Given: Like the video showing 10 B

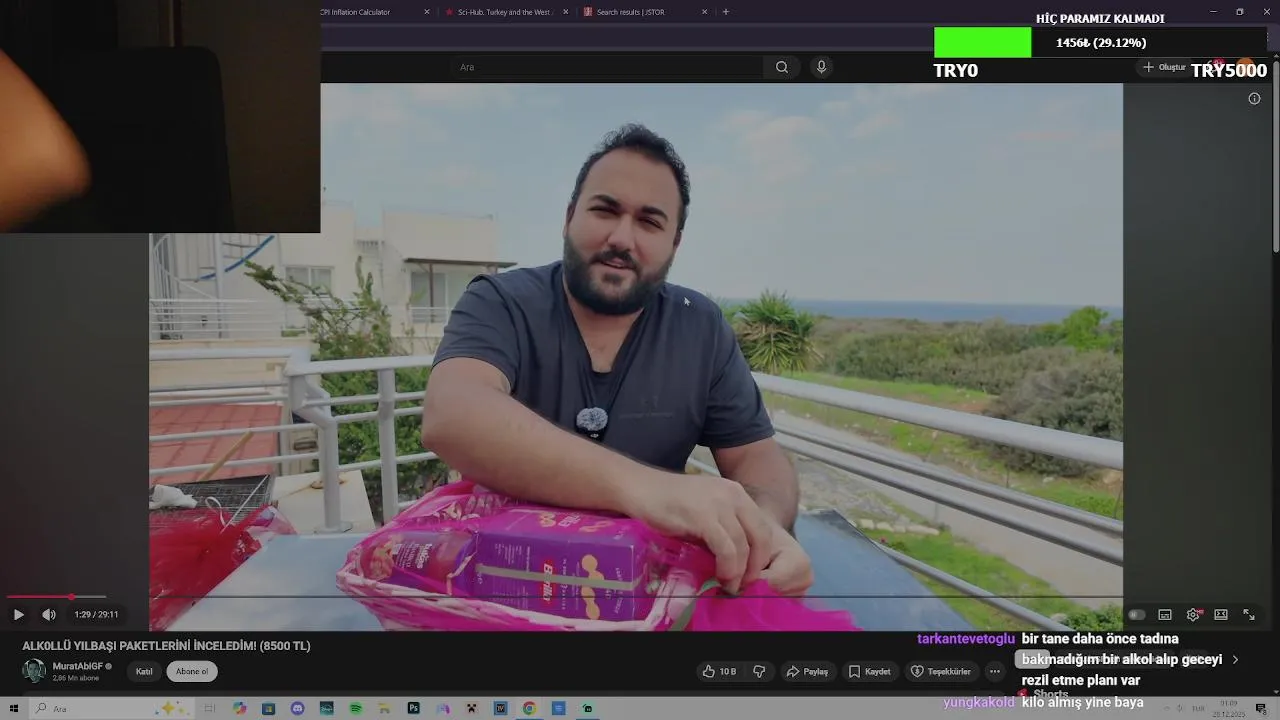Looking at the screenshot, I should coord(719,671).
